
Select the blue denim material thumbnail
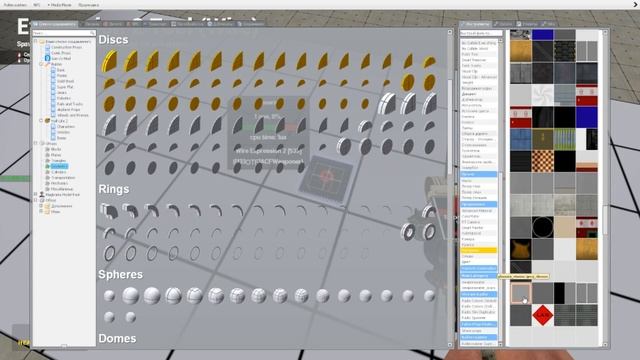[x=521, y=139]
